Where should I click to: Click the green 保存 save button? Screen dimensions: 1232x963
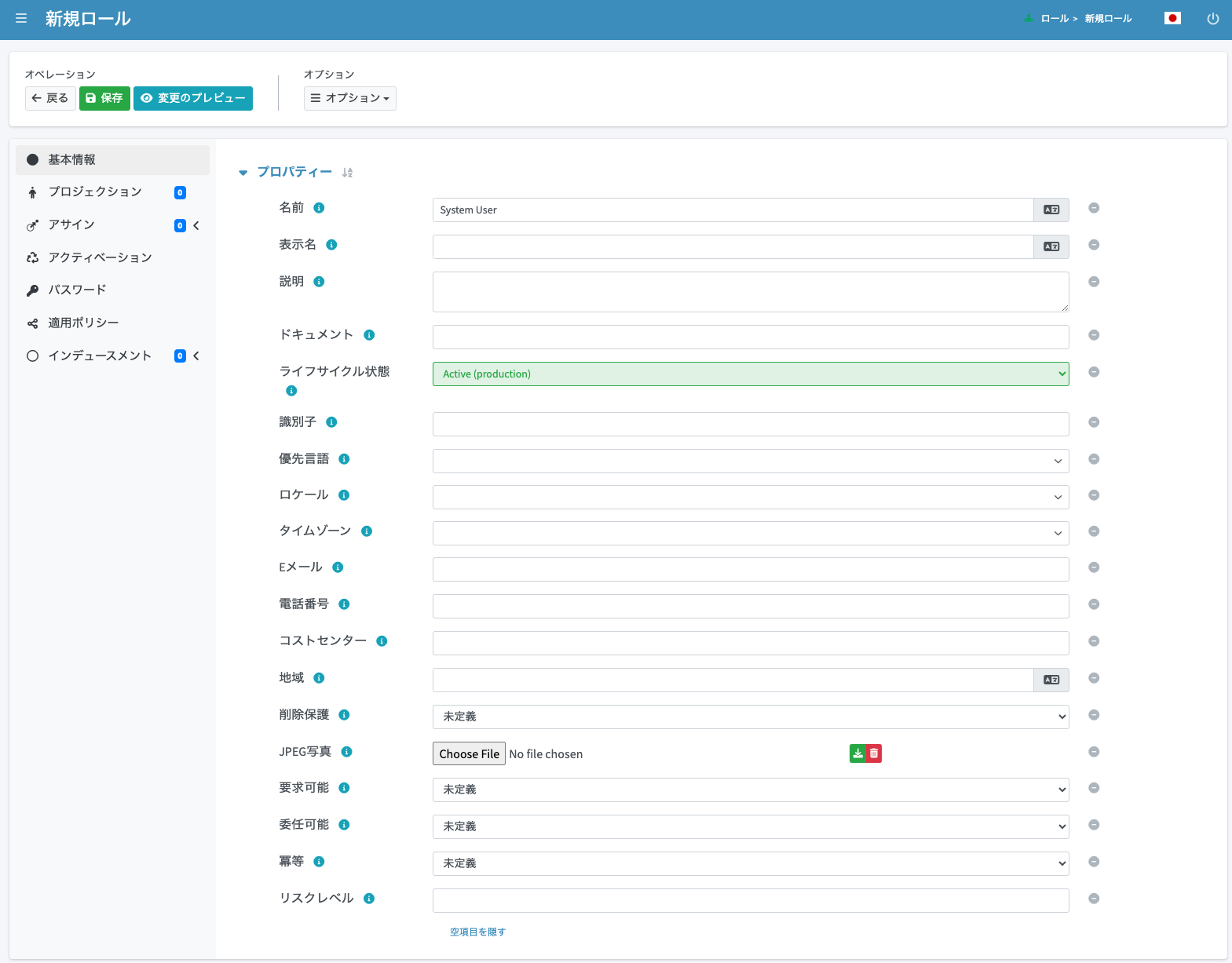point(104,98)
